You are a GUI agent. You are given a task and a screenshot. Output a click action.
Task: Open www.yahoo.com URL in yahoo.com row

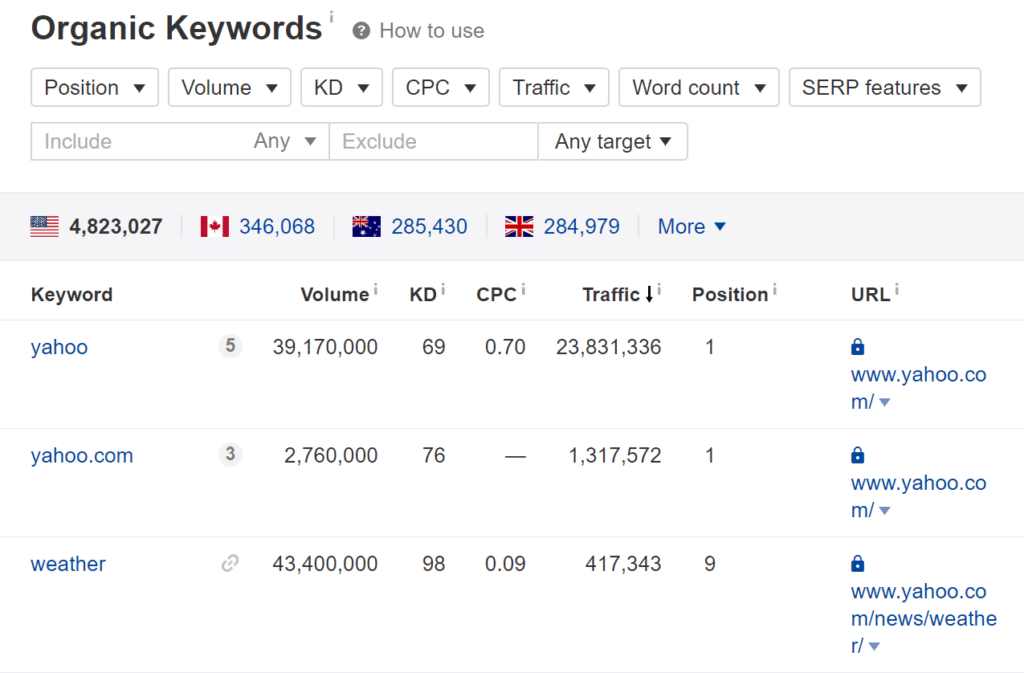pyautogui.click(x=918, y=496)
